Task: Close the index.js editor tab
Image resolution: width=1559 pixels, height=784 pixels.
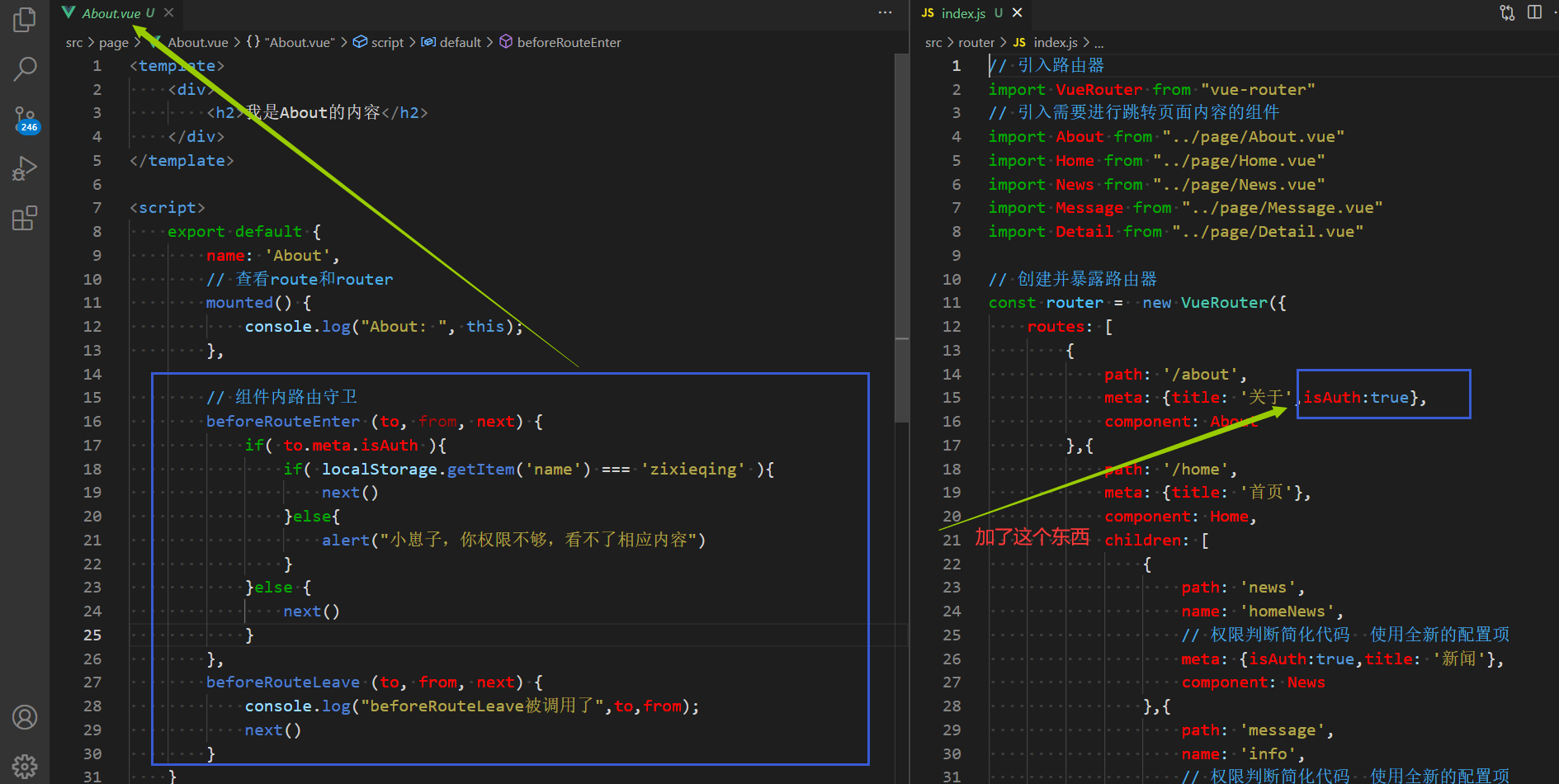Action: [x=1017, y=12]
